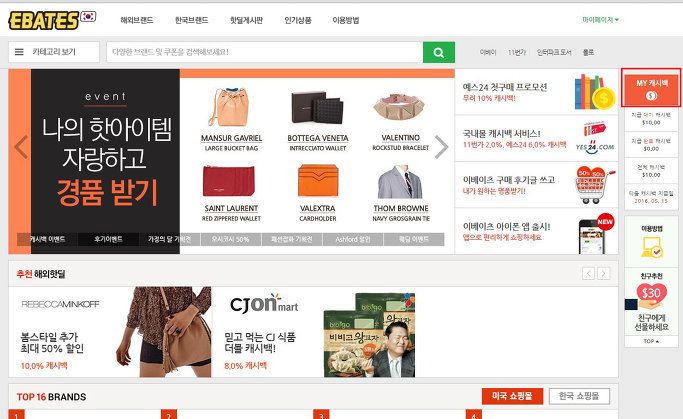Click the 비비고 dumpling product image
Viewport: 683px width, 419px height.
[369, 335]
